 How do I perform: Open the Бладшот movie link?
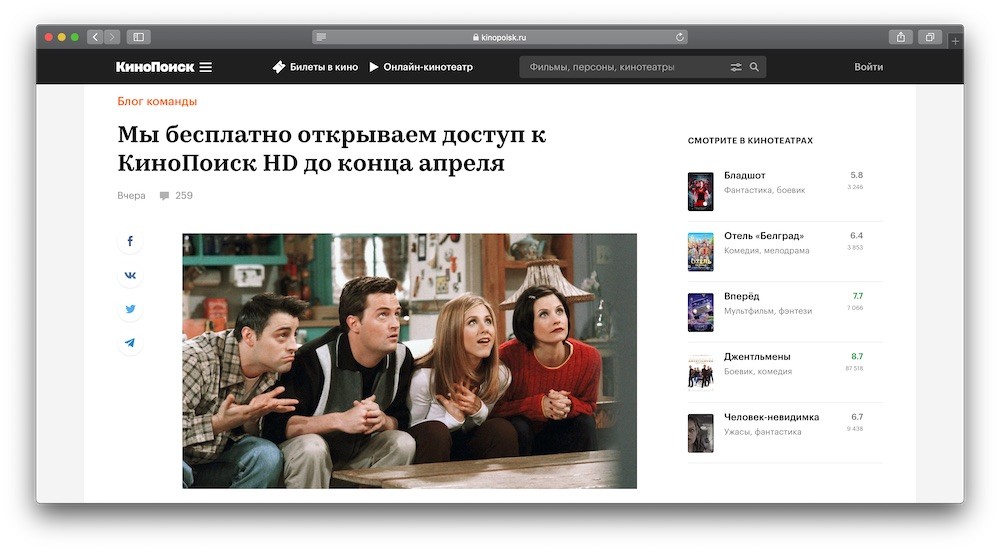pyautogui.click(x=744, y=175)
